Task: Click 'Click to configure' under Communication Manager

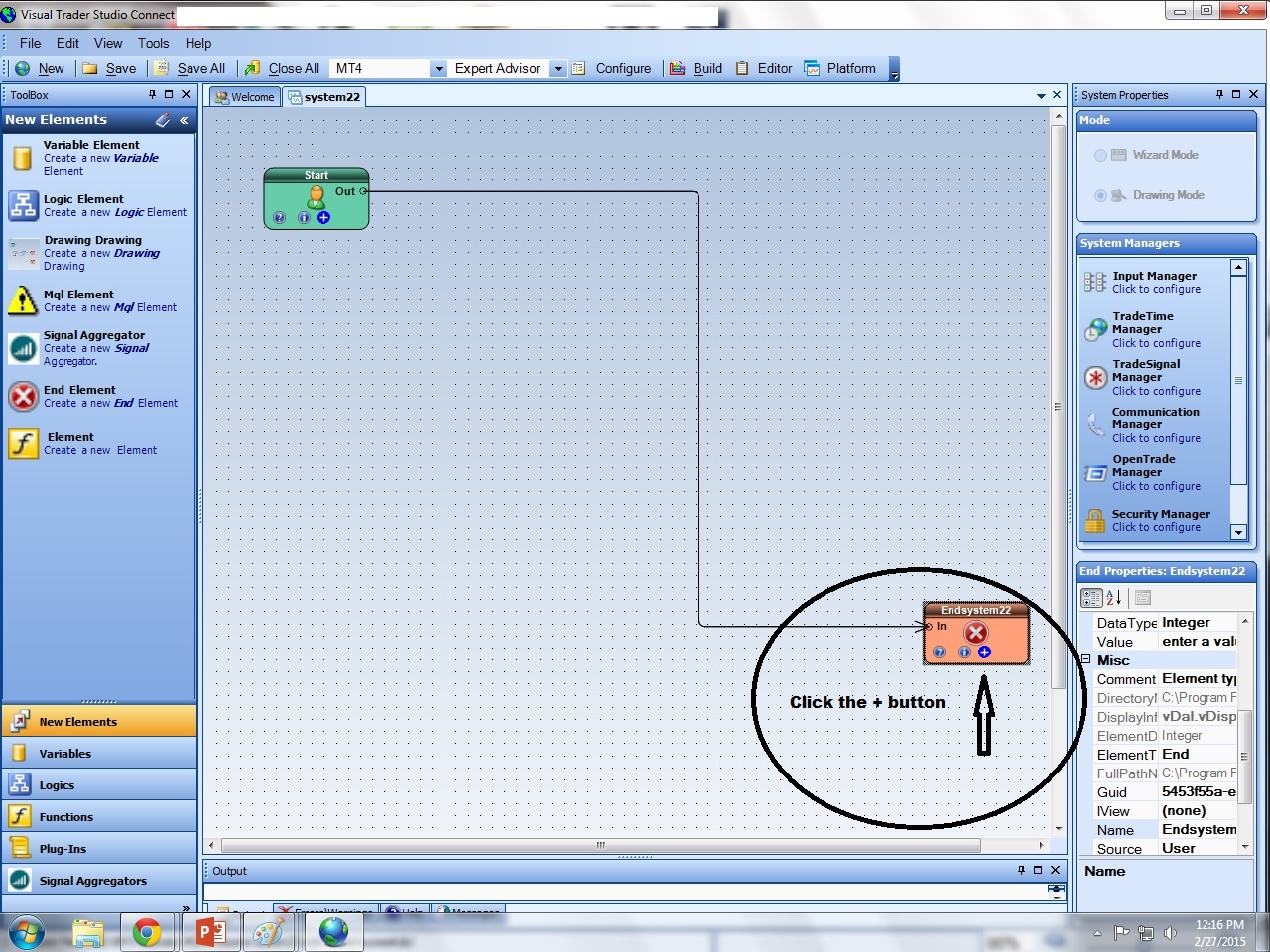Action: [1156, 438]
